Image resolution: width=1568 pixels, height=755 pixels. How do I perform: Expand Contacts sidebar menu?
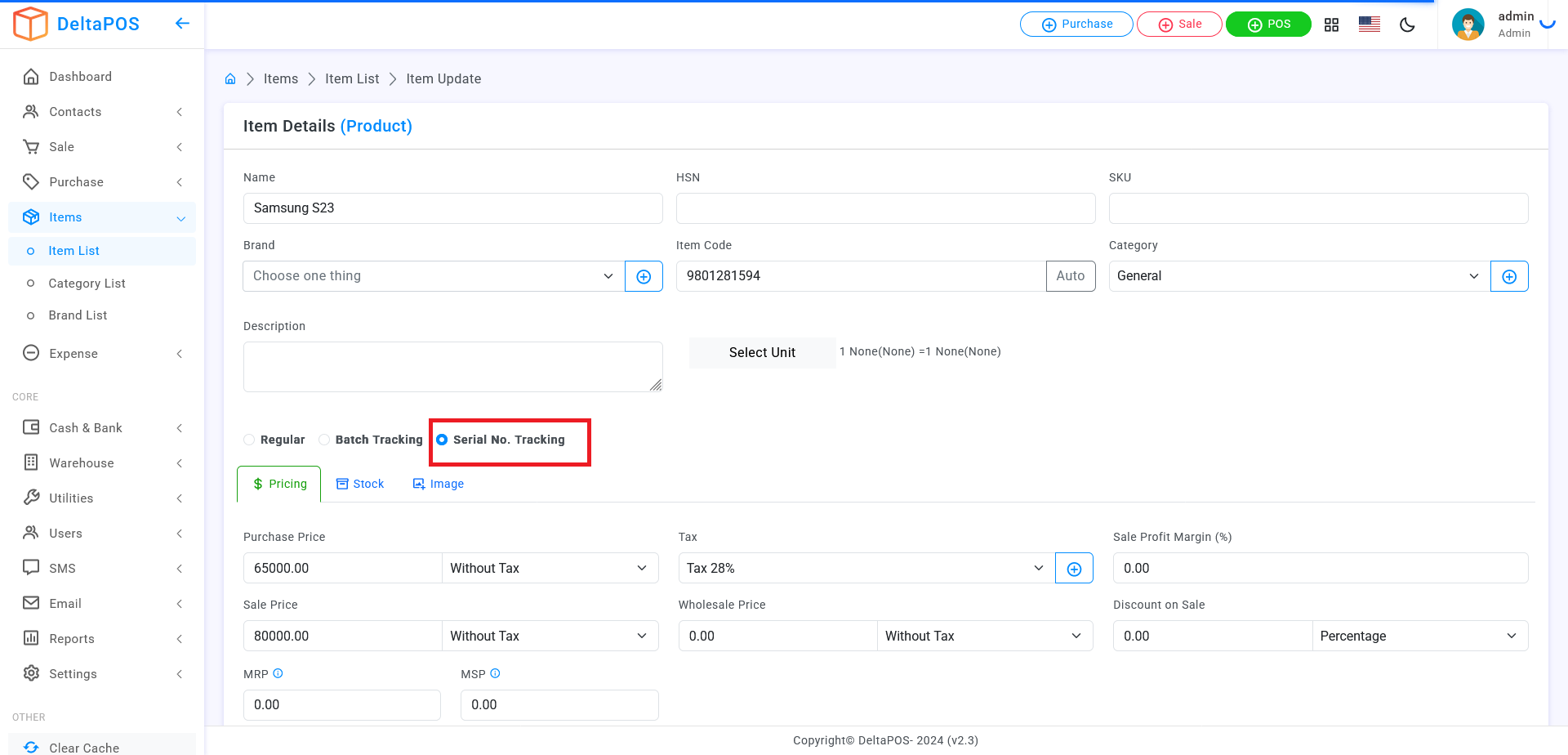coord(102,112)
